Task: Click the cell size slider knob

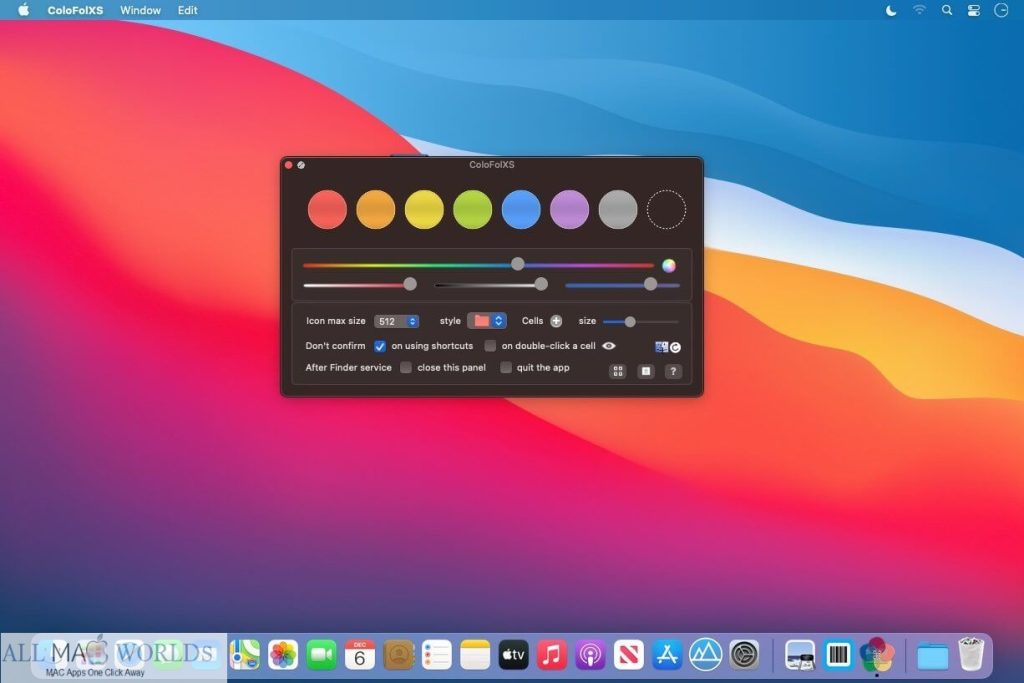Action: coord(630,322)
